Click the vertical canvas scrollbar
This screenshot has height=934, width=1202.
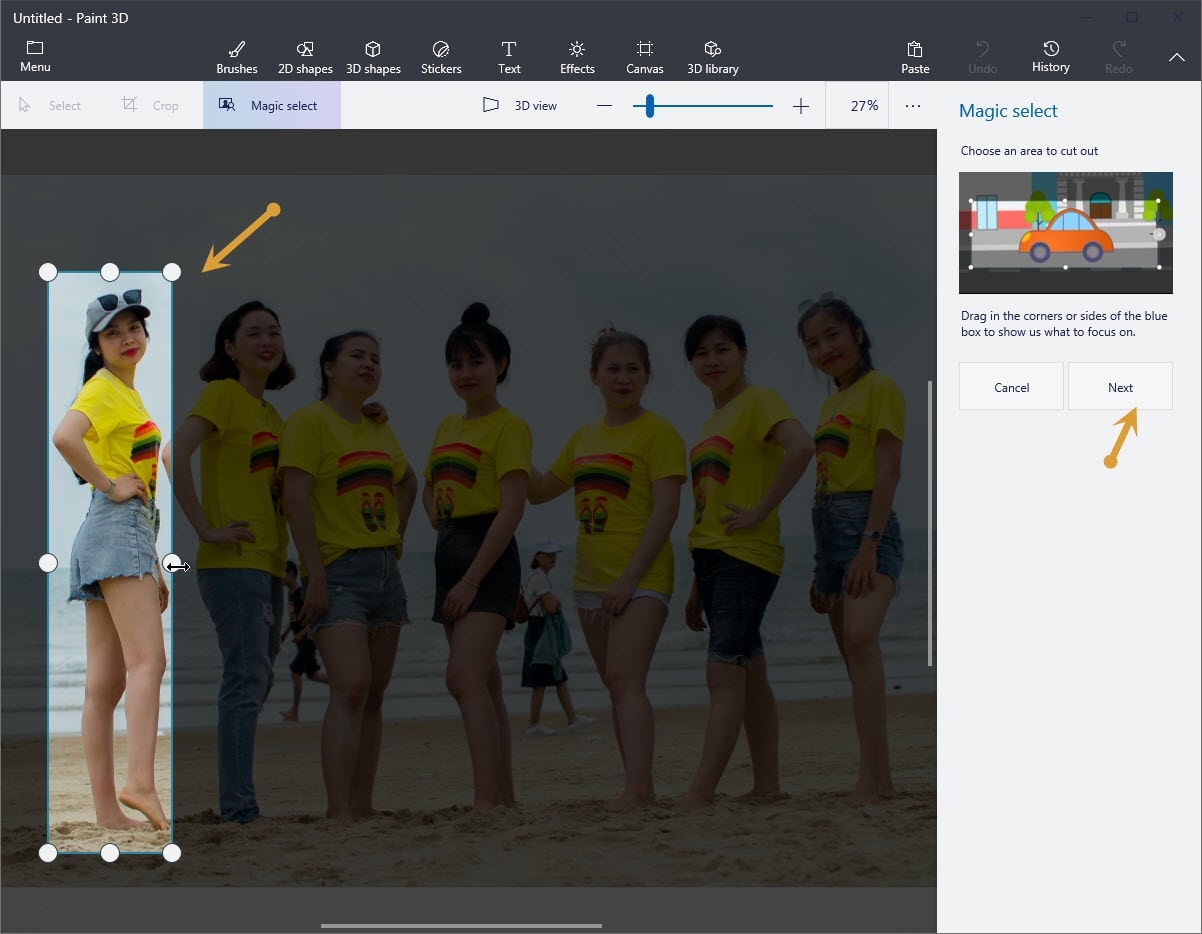click(930, 523)
